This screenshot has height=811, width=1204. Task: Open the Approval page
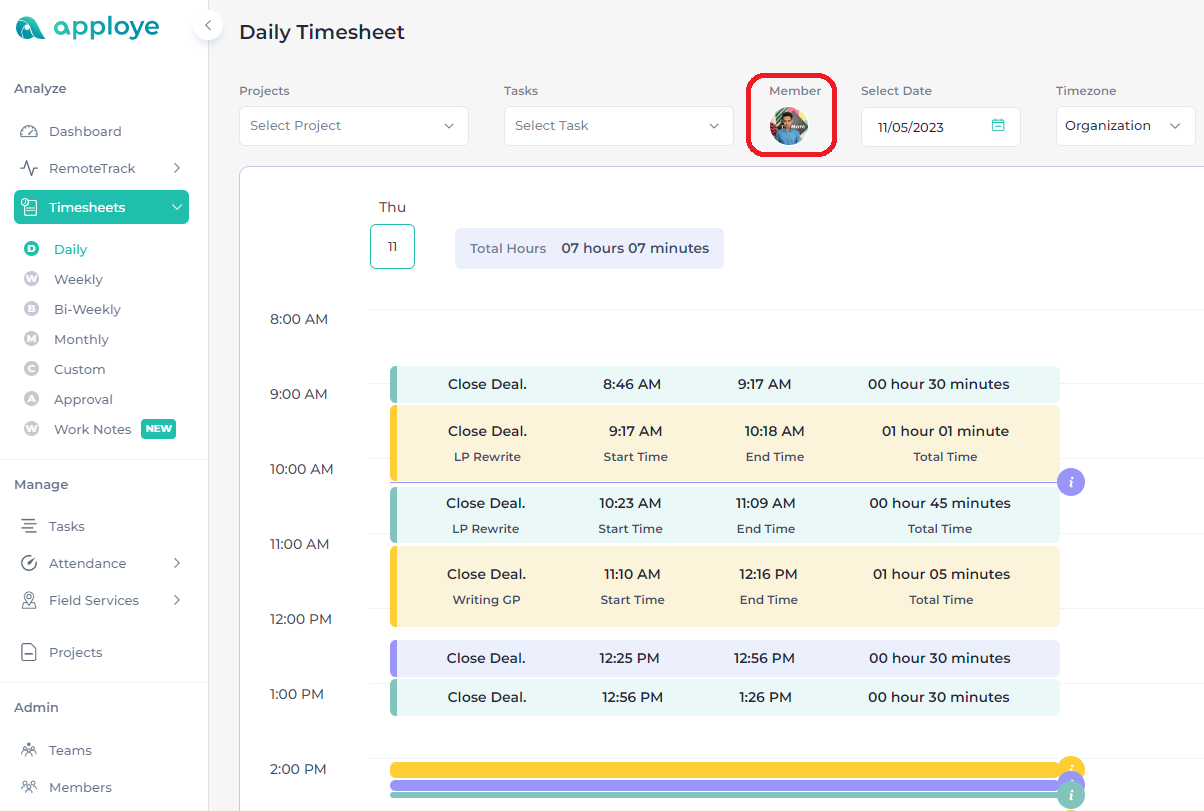[x=82, y=399]
